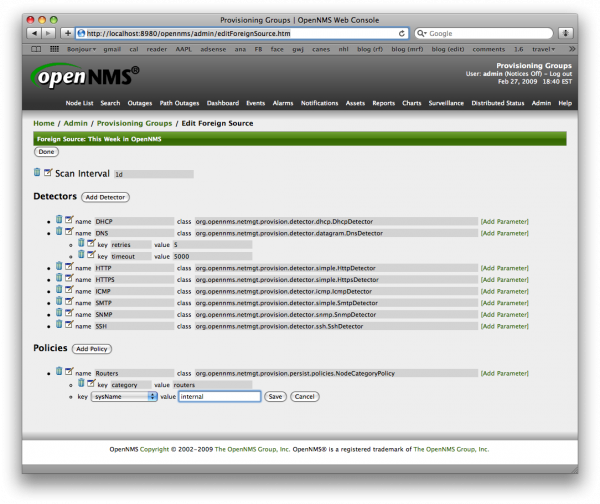Viewport: 600px width, 504px height.
Task: Click the Done button
Action: 46,152
